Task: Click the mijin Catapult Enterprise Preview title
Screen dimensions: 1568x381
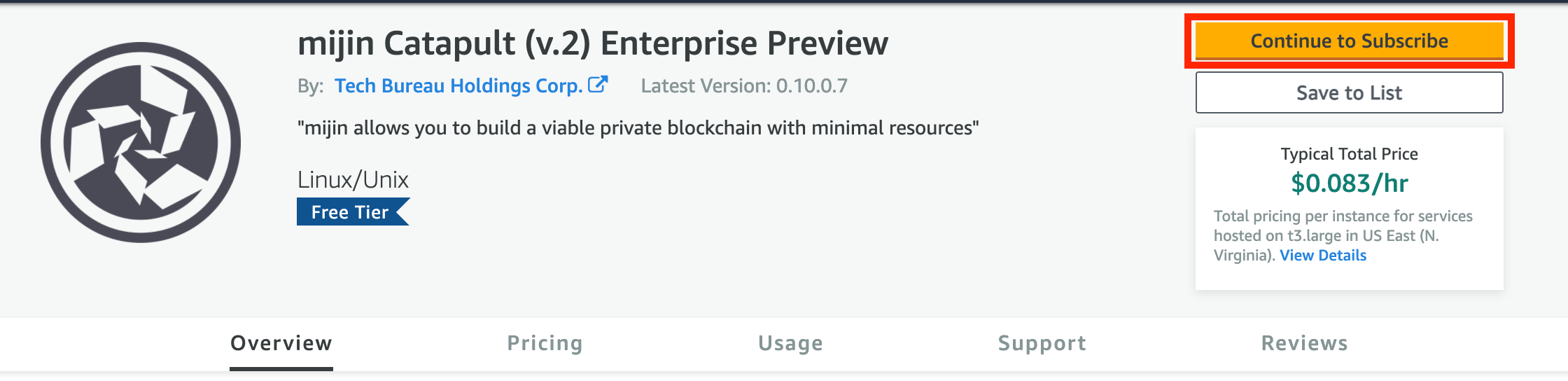Action: 593,43
